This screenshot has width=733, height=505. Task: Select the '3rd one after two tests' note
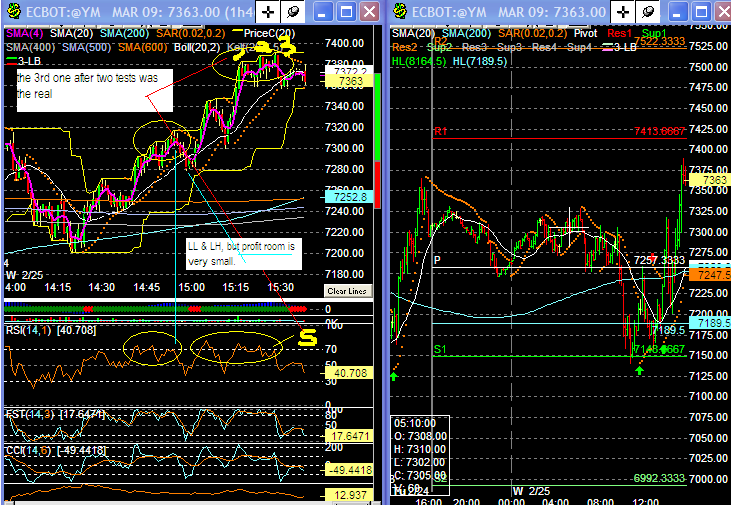(94, 90)
